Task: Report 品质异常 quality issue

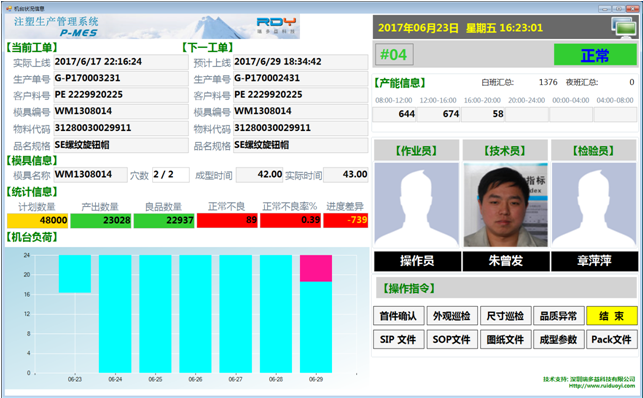Action: click(x=559, y=316)
